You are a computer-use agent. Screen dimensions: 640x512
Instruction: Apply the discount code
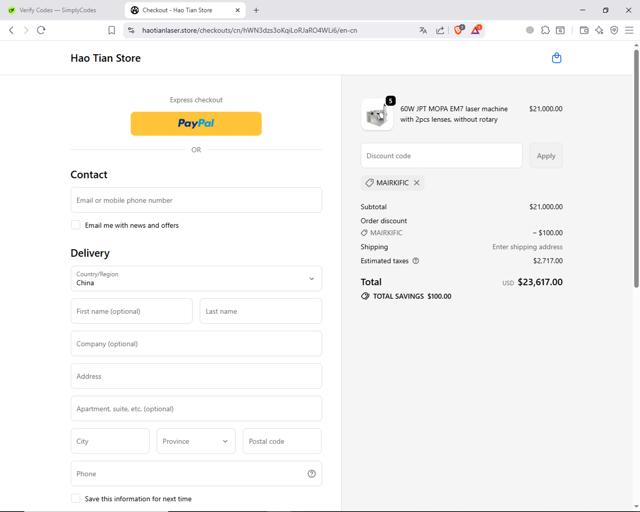546,156
